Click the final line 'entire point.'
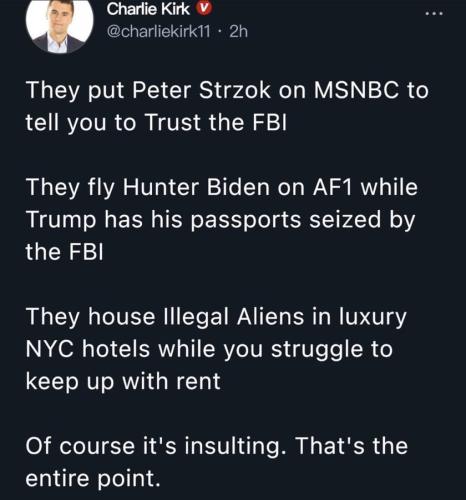The height and width of the screenshot is (500, 466). 93,479
